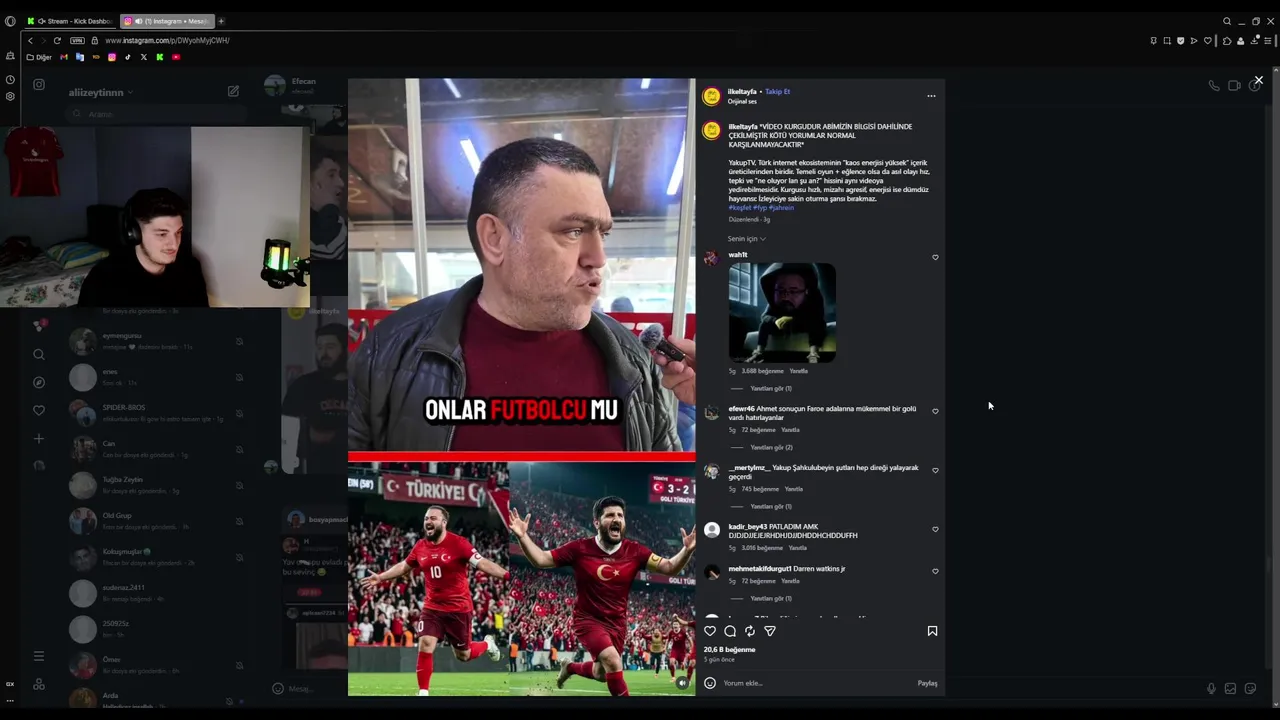The image size is (1280, 720).
Task: Reply to kadir_bey43's comment with Yanıtla
Action: click(798, 548)
